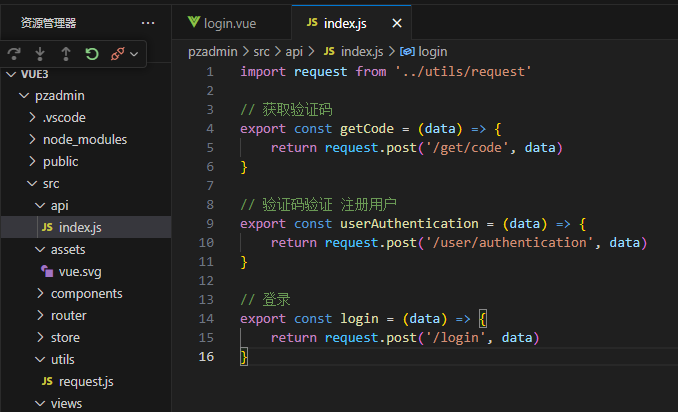Click the JS icon on the index.js tab
Image resolution: width=678 pixels, height=412 pixels.
[x=312, y=22]
